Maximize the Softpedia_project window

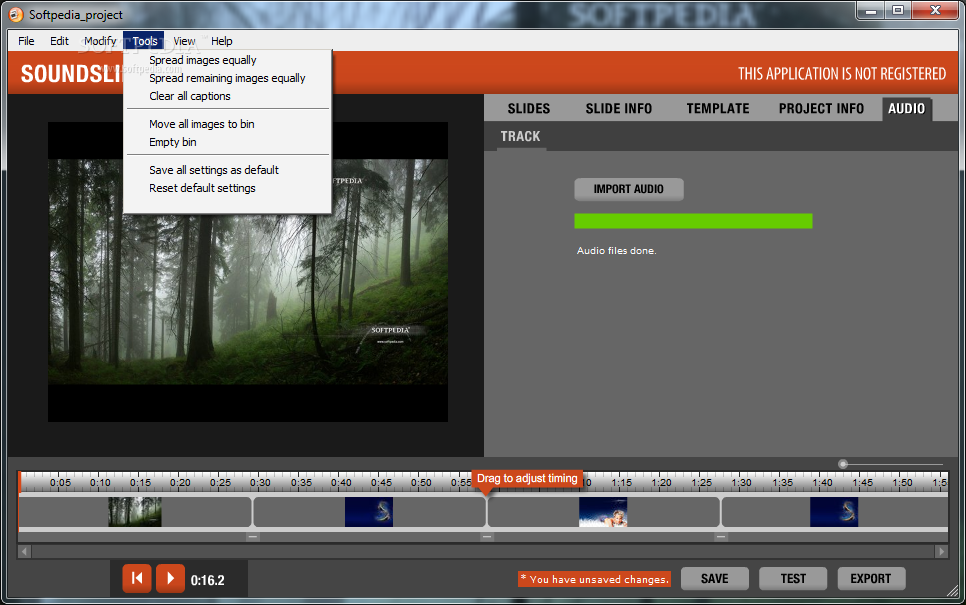pyautogui.click(x=898, y=11)
